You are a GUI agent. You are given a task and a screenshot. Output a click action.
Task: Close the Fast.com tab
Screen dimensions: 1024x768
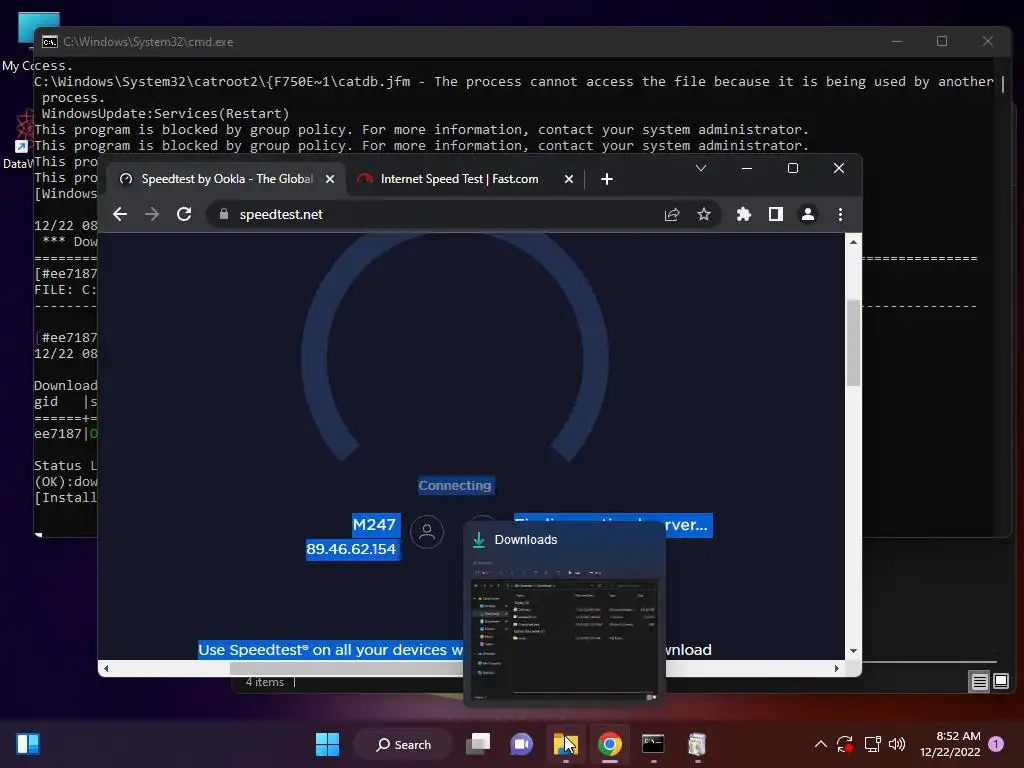[x=569, y=179]
